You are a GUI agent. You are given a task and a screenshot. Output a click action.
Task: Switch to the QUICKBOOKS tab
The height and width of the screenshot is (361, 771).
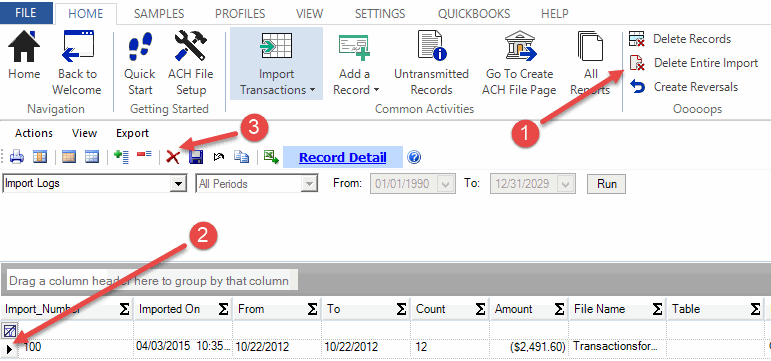474,14
